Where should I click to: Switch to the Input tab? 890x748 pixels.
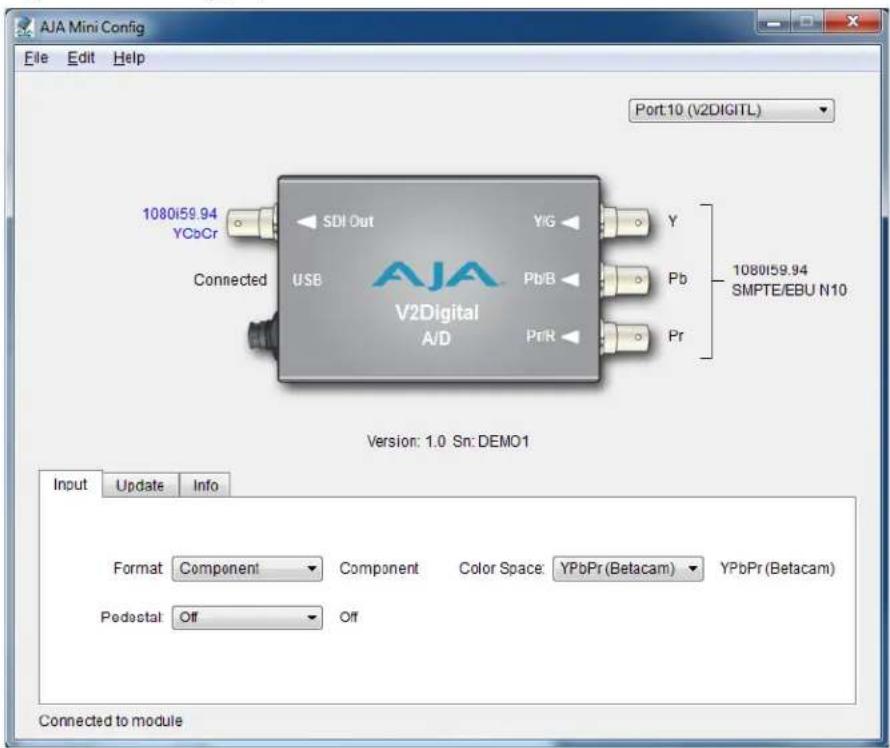click(x=70, y=484)
